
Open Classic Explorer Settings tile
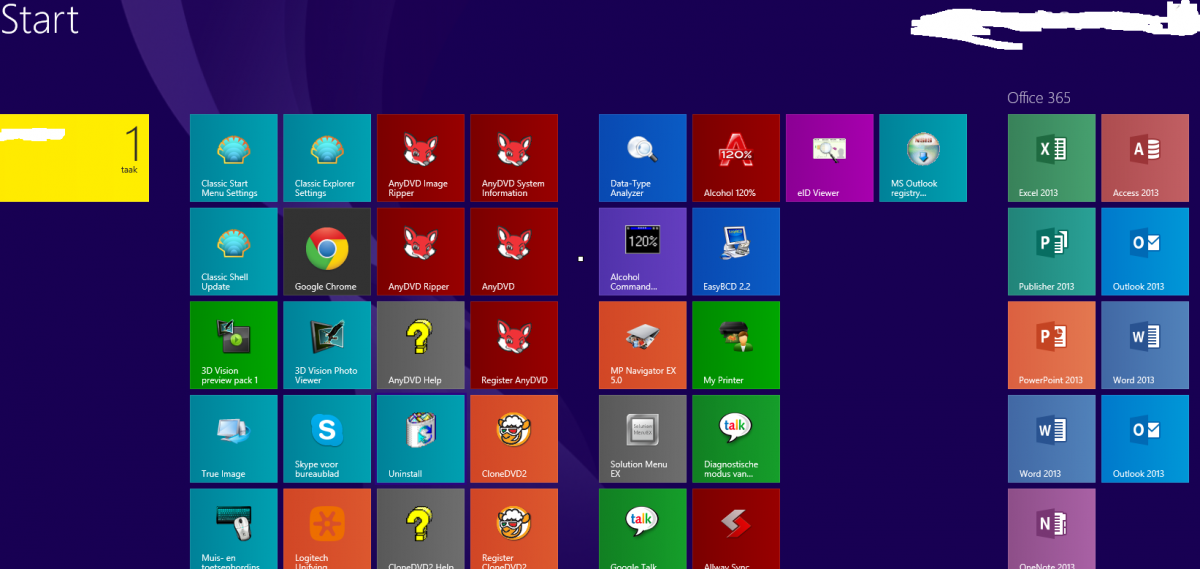pyautogui.click(x=327, y=158)
